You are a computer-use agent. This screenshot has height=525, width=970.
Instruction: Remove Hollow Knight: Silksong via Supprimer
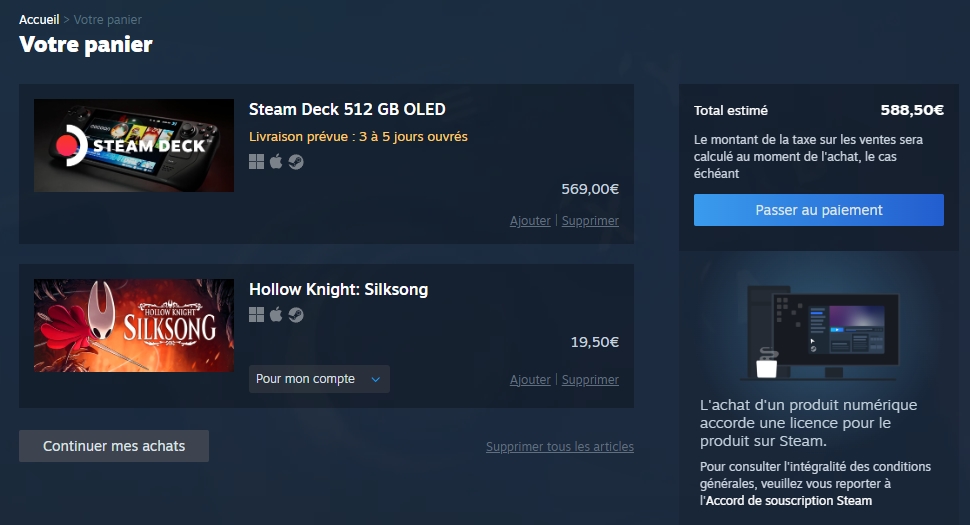click(590, 380)
